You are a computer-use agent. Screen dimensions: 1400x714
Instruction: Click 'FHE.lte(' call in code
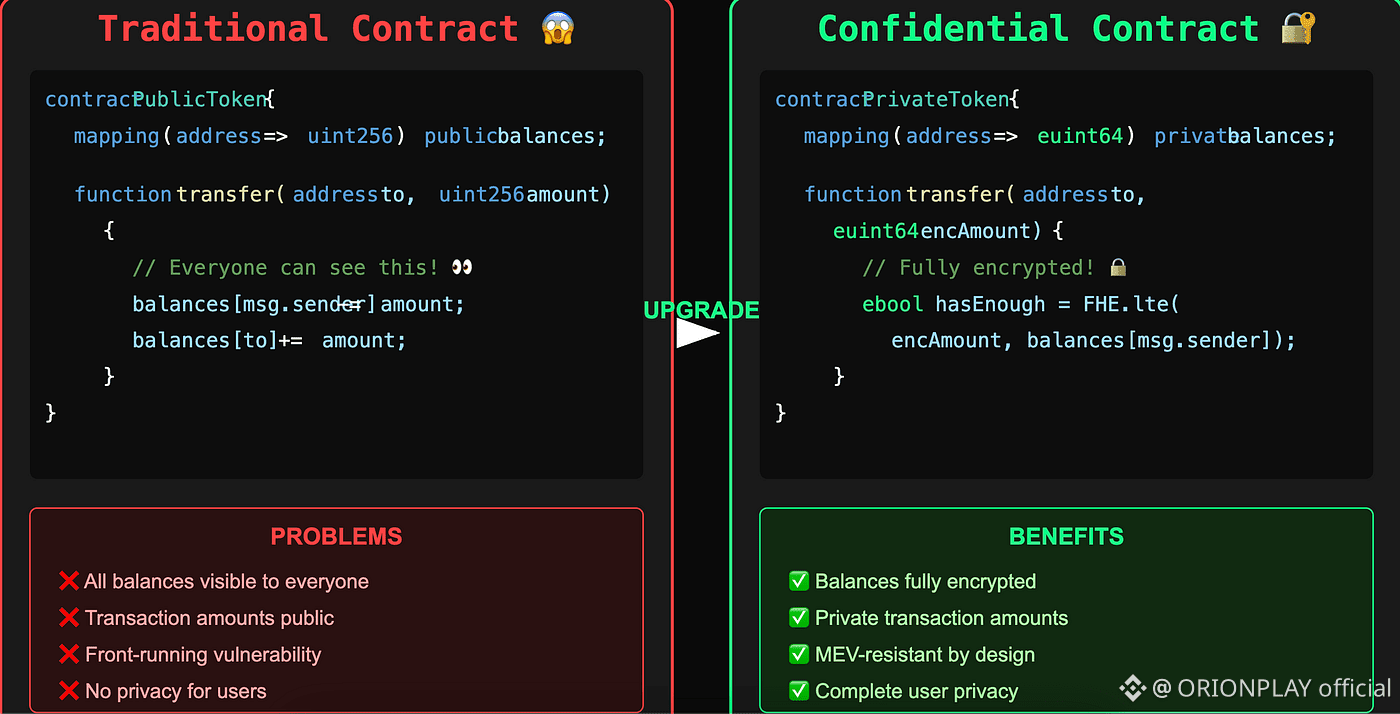(x=1132, y=304)
